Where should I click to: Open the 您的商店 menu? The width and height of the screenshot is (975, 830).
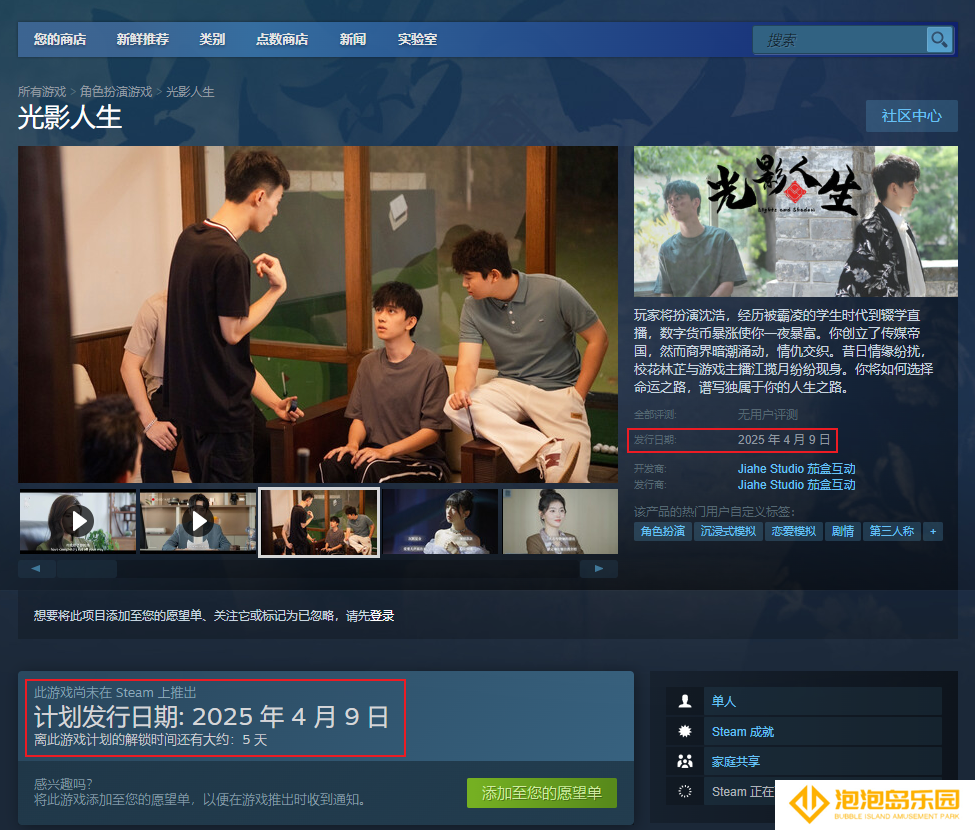60,40
